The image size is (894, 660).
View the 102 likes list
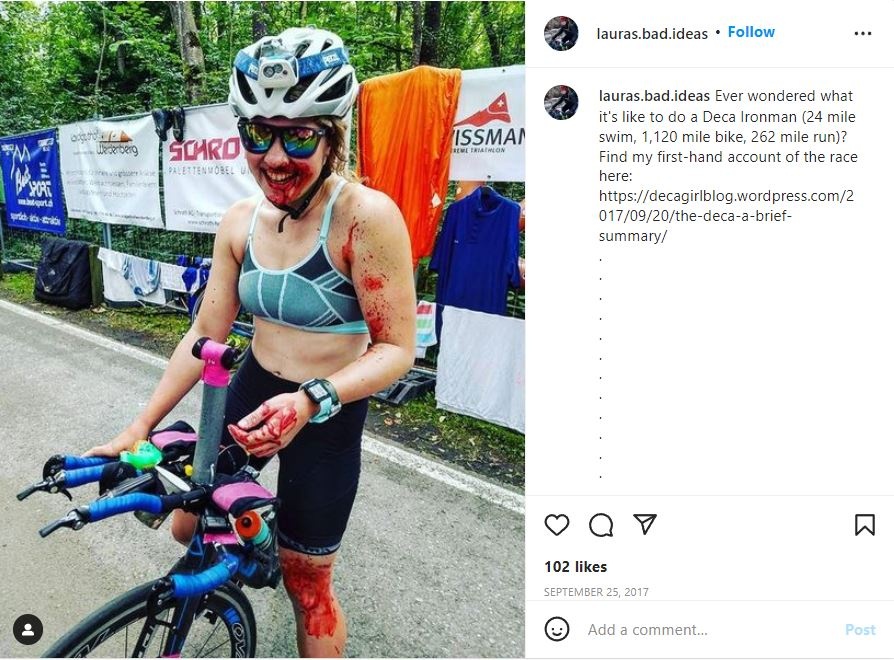575,567
